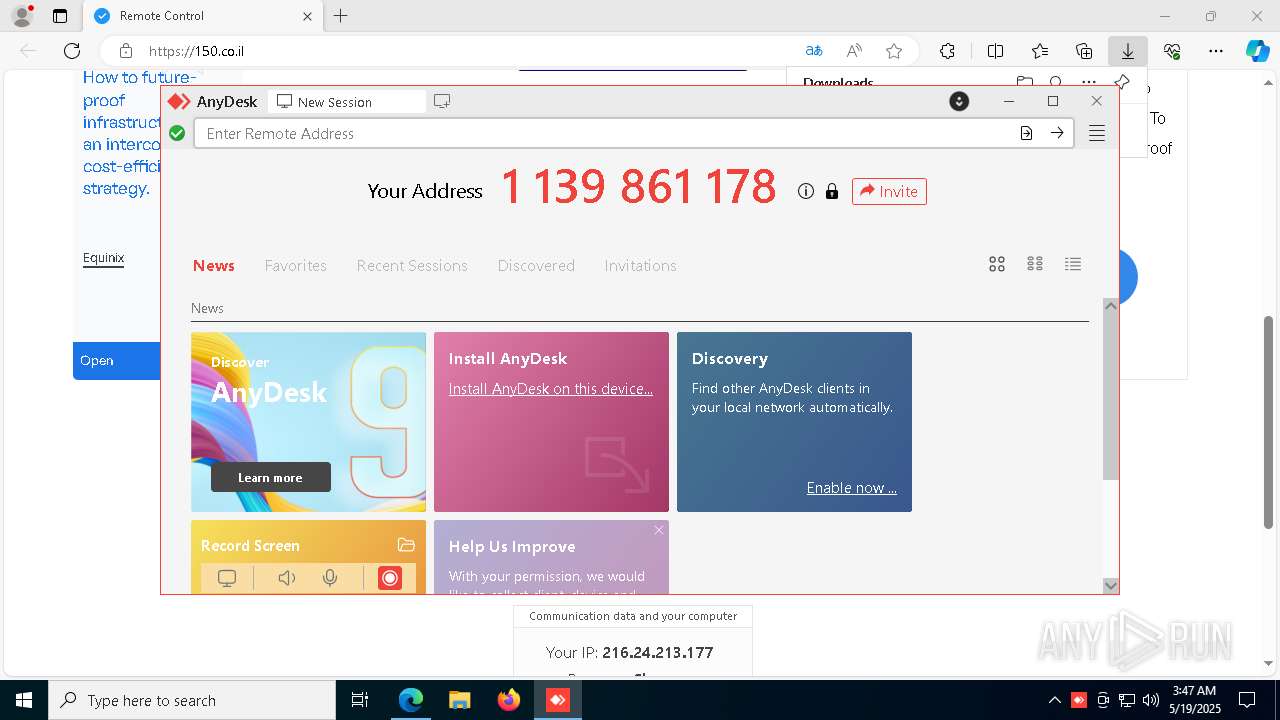Click the translate icon in the address bar
Screen dimensions: 1280x720
coord(814,51)
